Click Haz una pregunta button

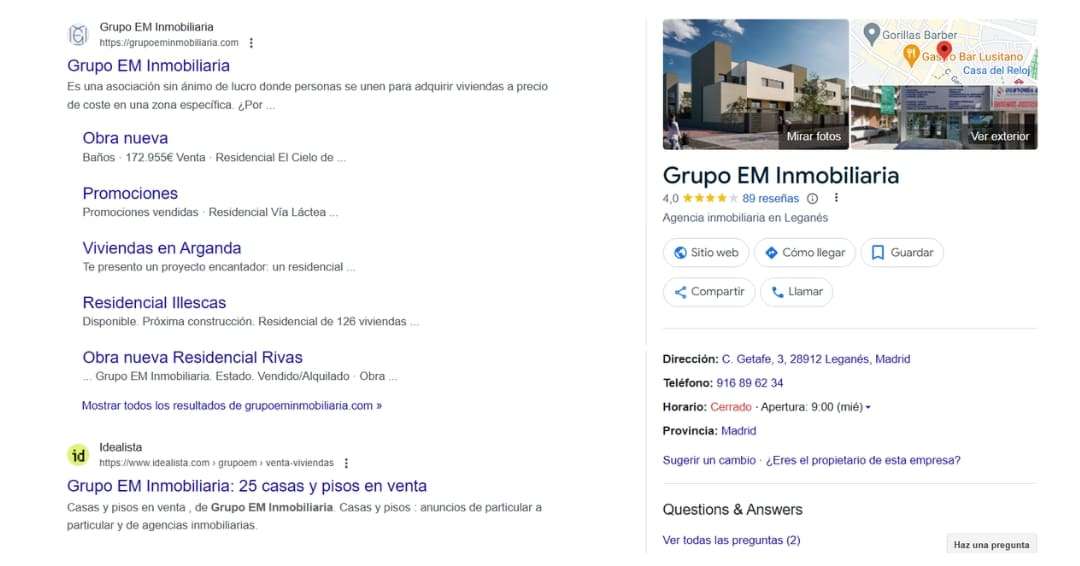[x=991, y=545]
